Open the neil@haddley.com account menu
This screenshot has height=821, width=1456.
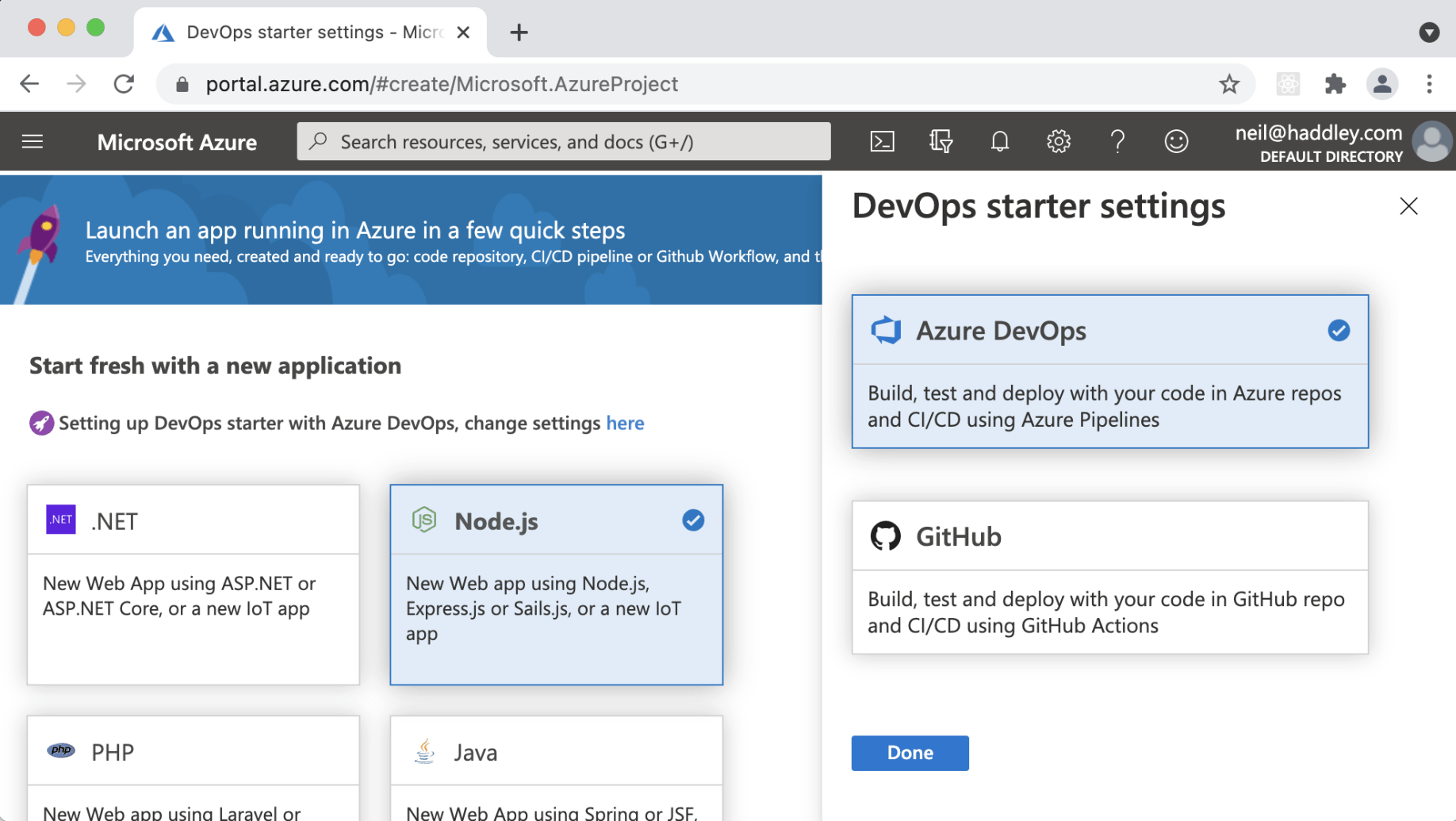click(x=1342, y=142)
